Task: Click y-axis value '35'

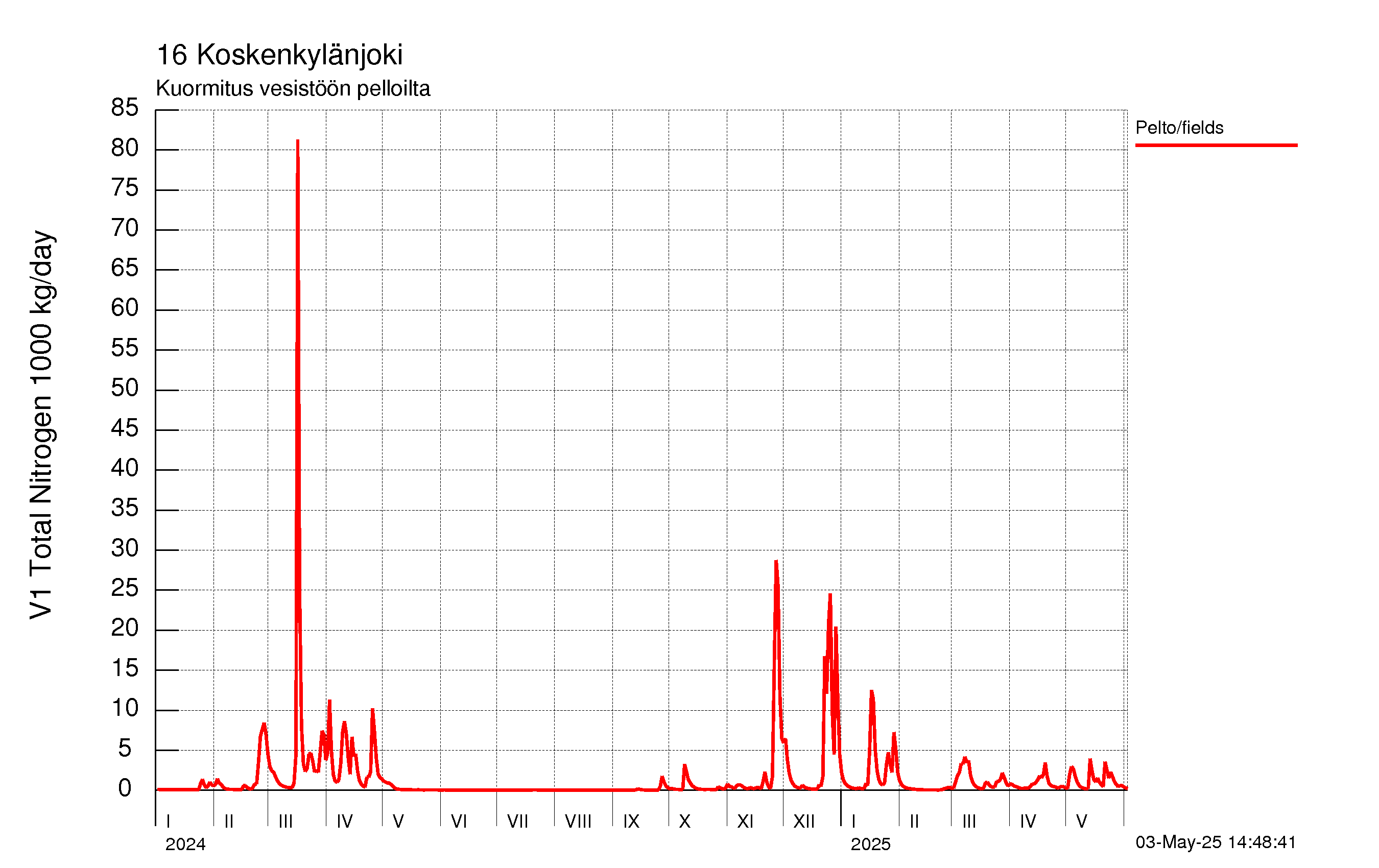Action: click(125, 508)
